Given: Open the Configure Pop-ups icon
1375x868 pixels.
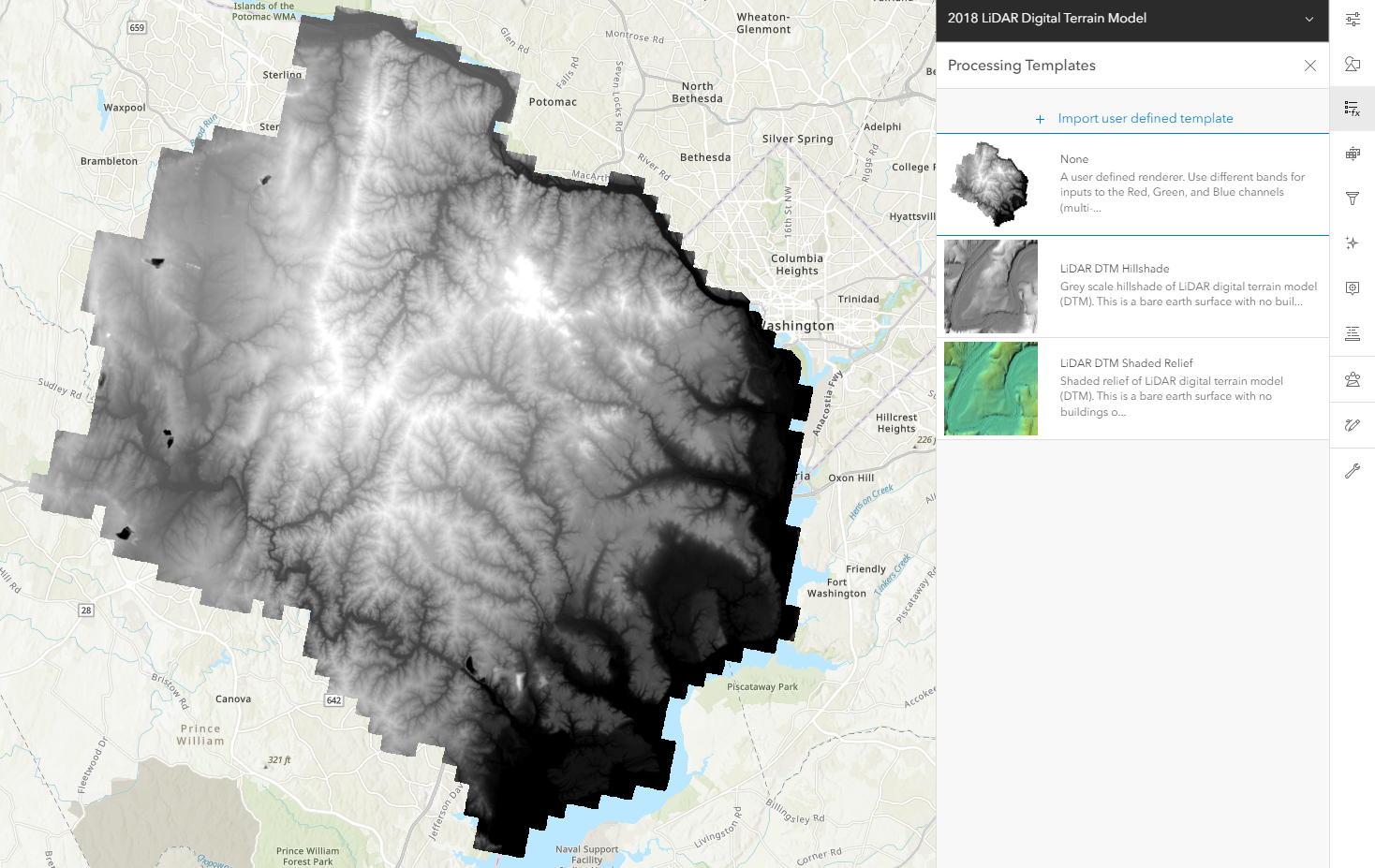Looking at the screenshot, I should [1353, 288].
